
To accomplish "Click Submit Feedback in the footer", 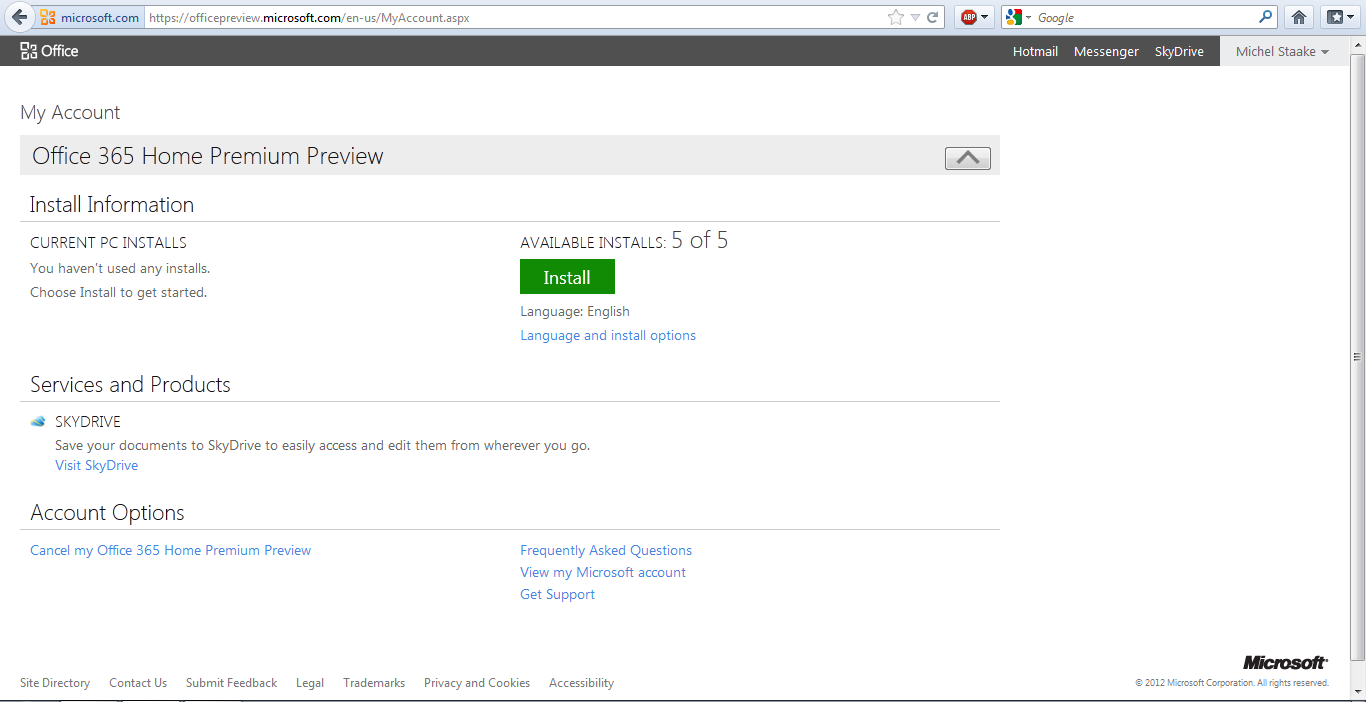I will point(231,683).
